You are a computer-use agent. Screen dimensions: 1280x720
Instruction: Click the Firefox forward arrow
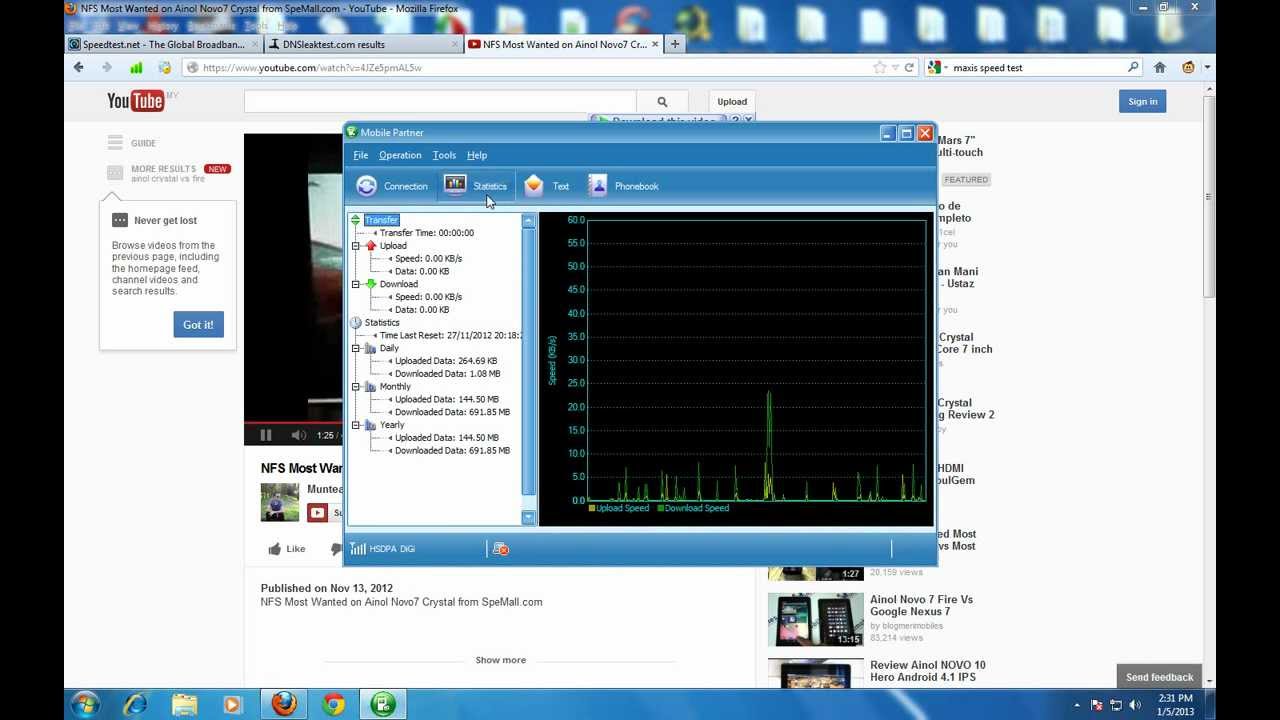click(x=106, y=67)
